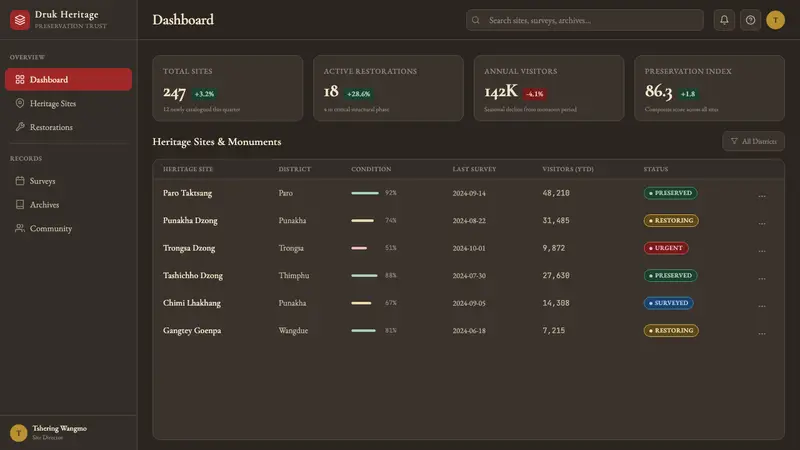Click the search magnifier icon
800x450 pixels.
pos(476,20)
